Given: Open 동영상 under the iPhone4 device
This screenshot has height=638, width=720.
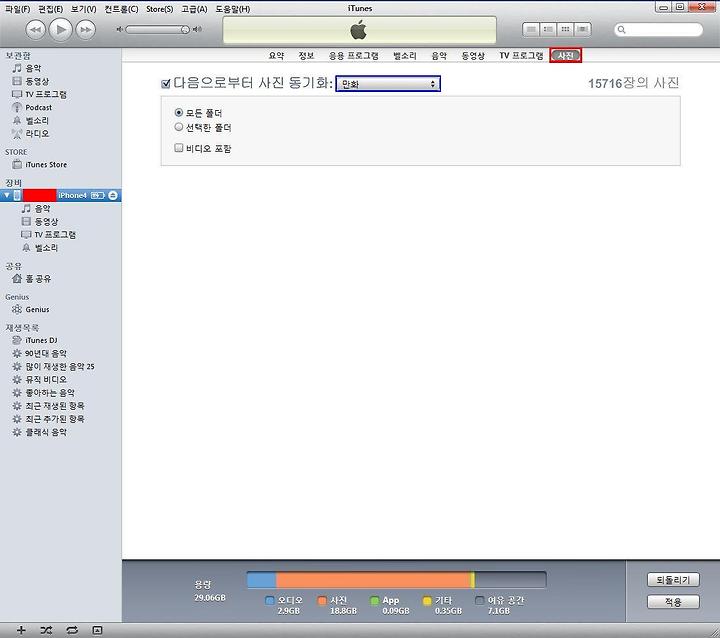Looking at the screenshot, I should pyautogui.click(x=46, y=221).
